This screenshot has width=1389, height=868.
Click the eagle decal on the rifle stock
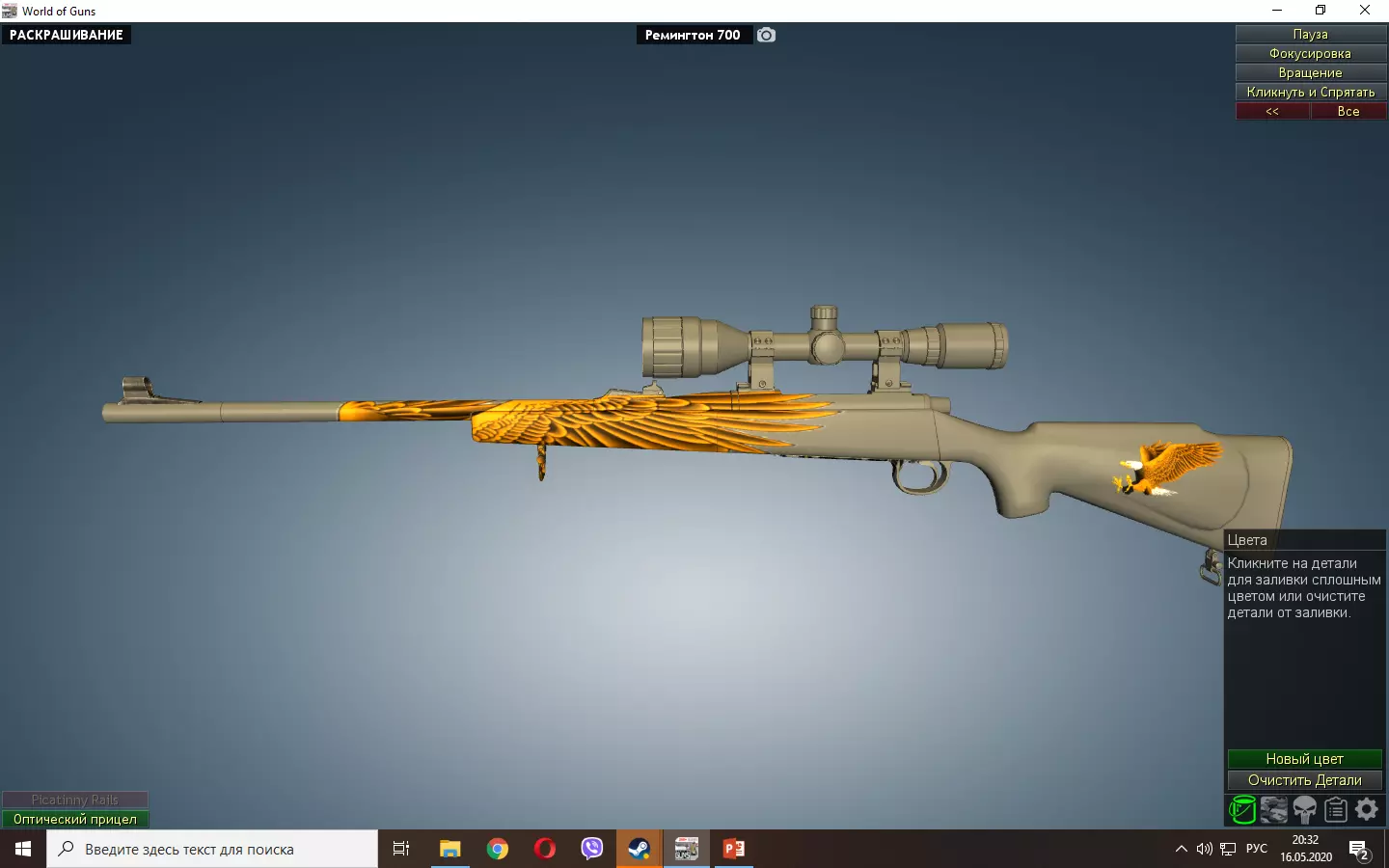pos(1168,468)
